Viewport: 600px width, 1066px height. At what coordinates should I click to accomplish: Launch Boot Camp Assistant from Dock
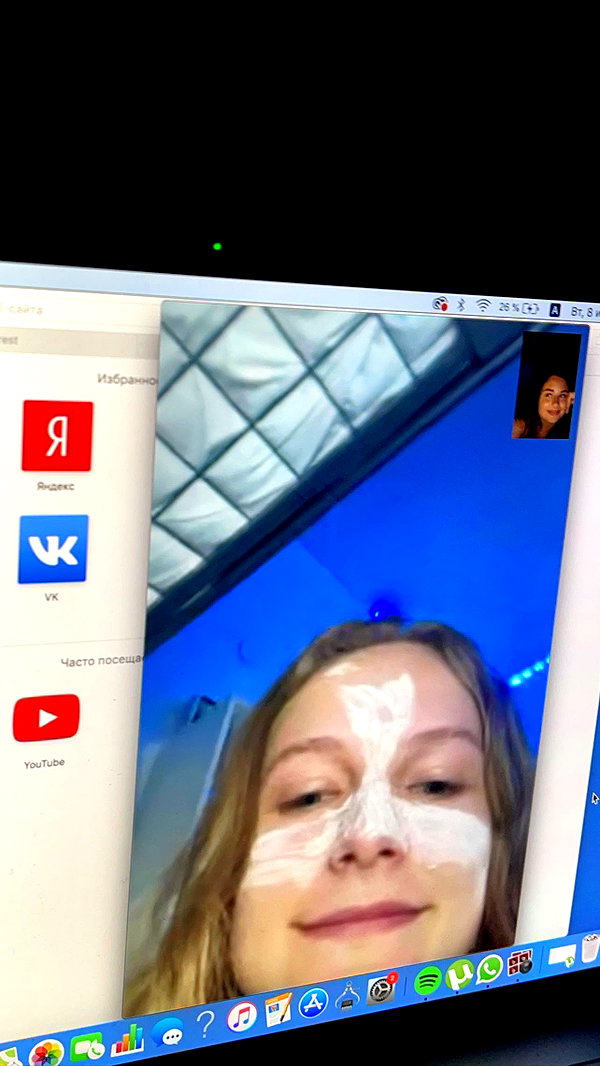[347, 996]
